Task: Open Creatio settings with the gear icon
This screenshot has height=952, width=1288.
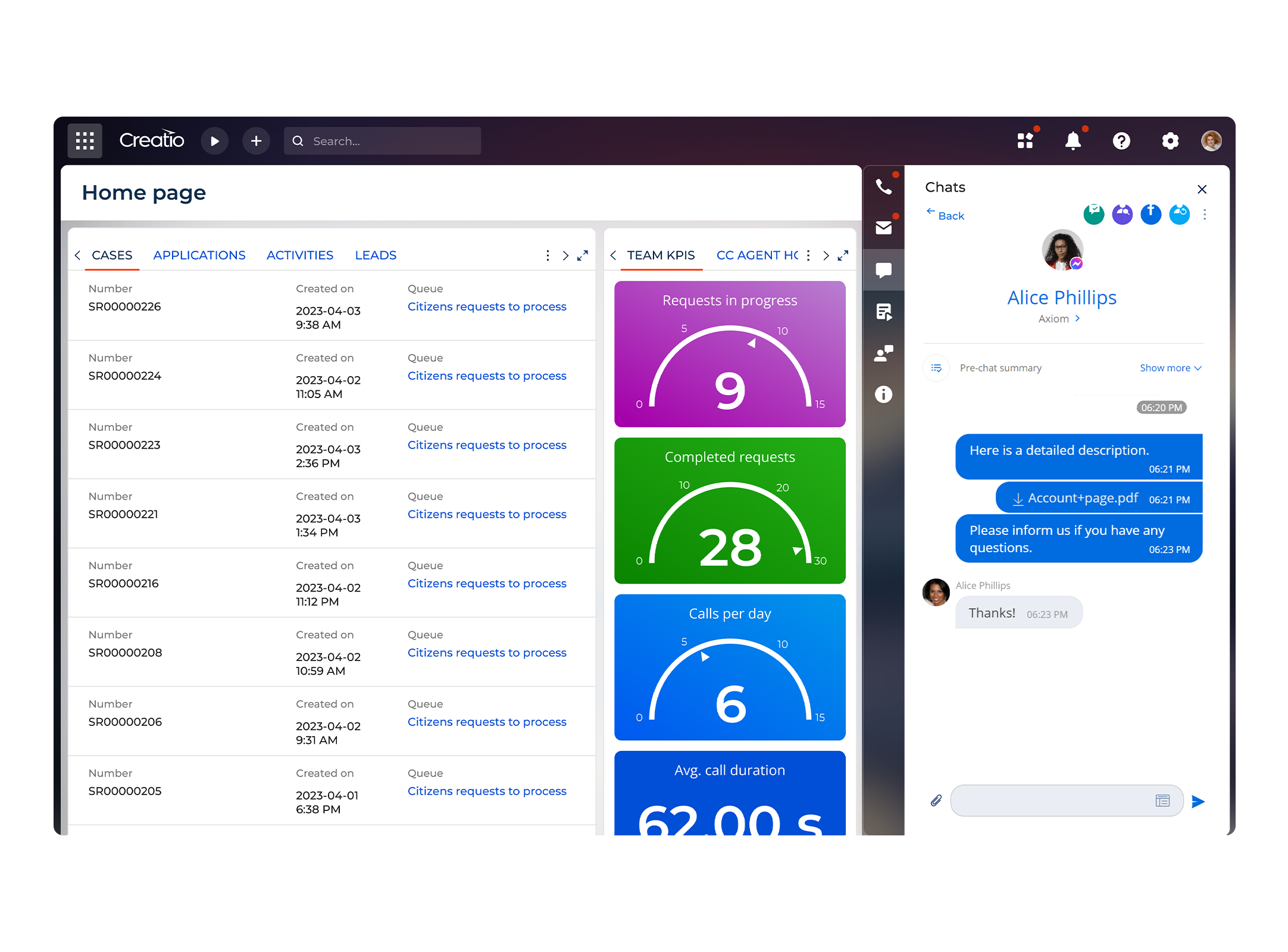Action: tap(1170, 140)
